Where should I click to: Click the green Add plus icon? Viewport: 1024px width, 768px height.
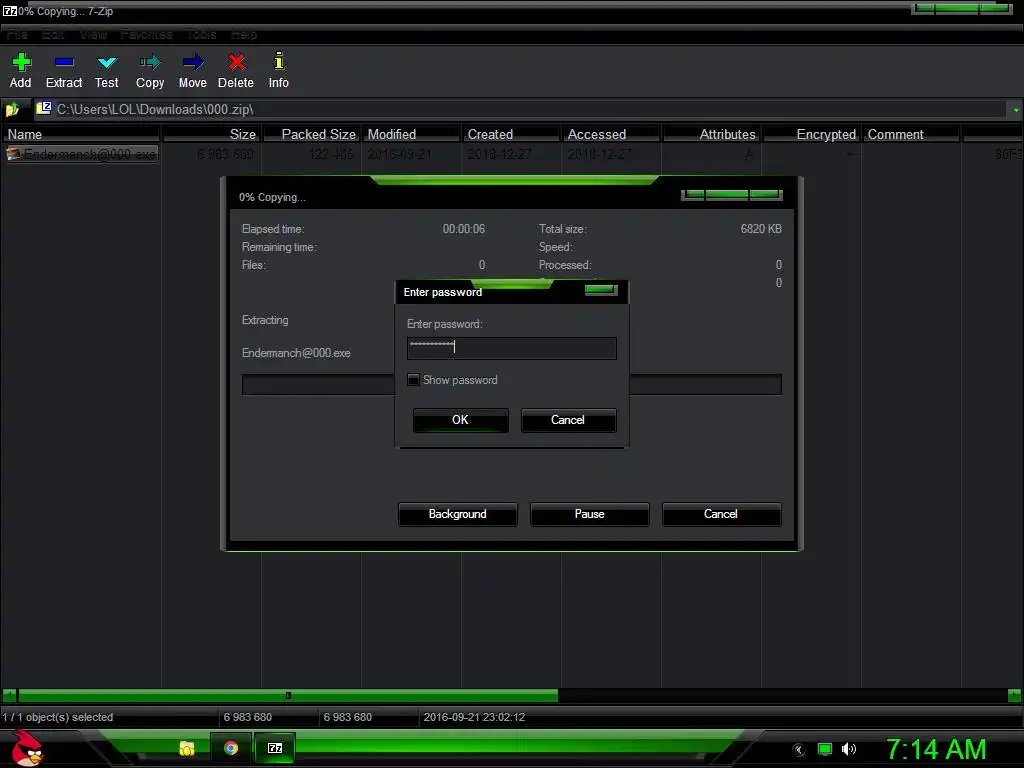coord(21,62)
